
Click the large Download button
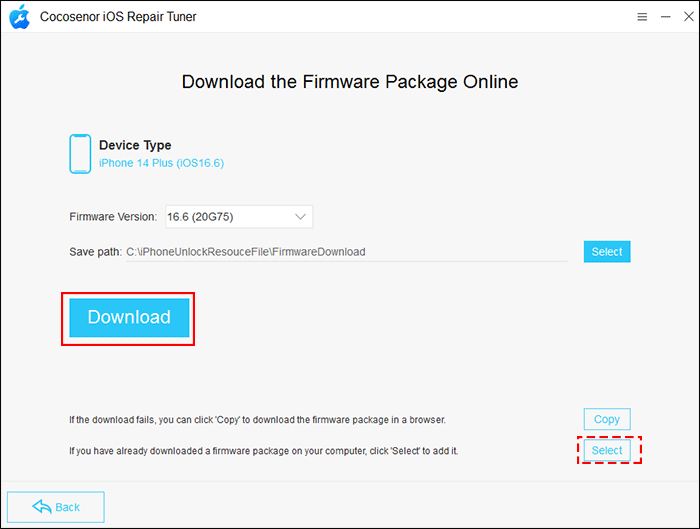(129, 317)
